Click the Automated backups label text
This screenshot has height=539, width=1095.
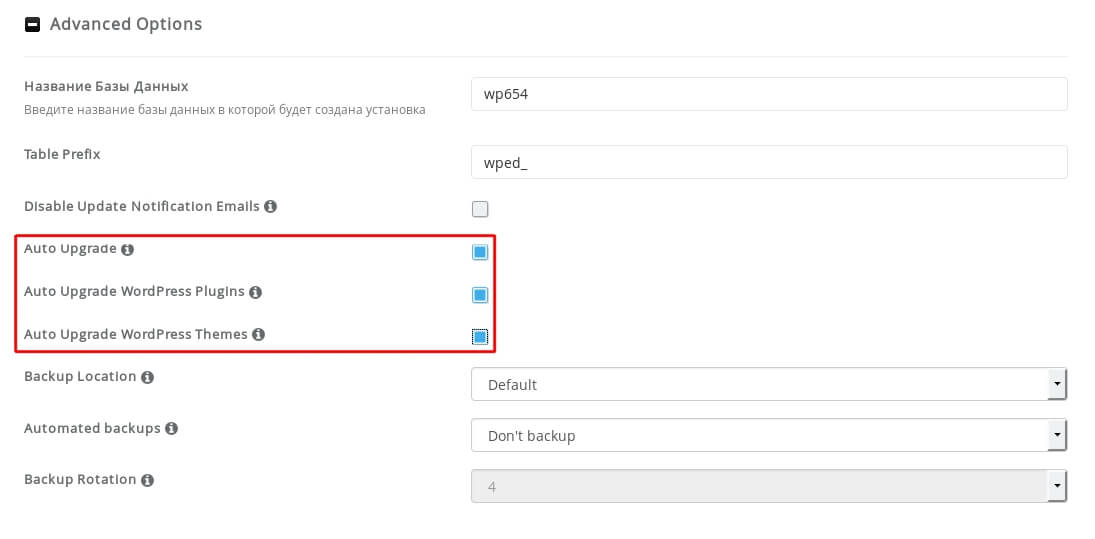coord(92,428)
